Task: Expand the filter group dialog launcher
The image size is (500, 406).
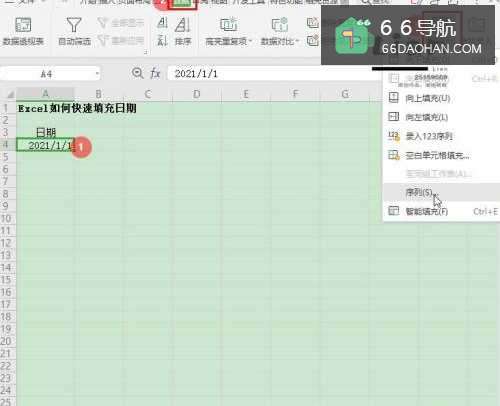Action: 146,52
